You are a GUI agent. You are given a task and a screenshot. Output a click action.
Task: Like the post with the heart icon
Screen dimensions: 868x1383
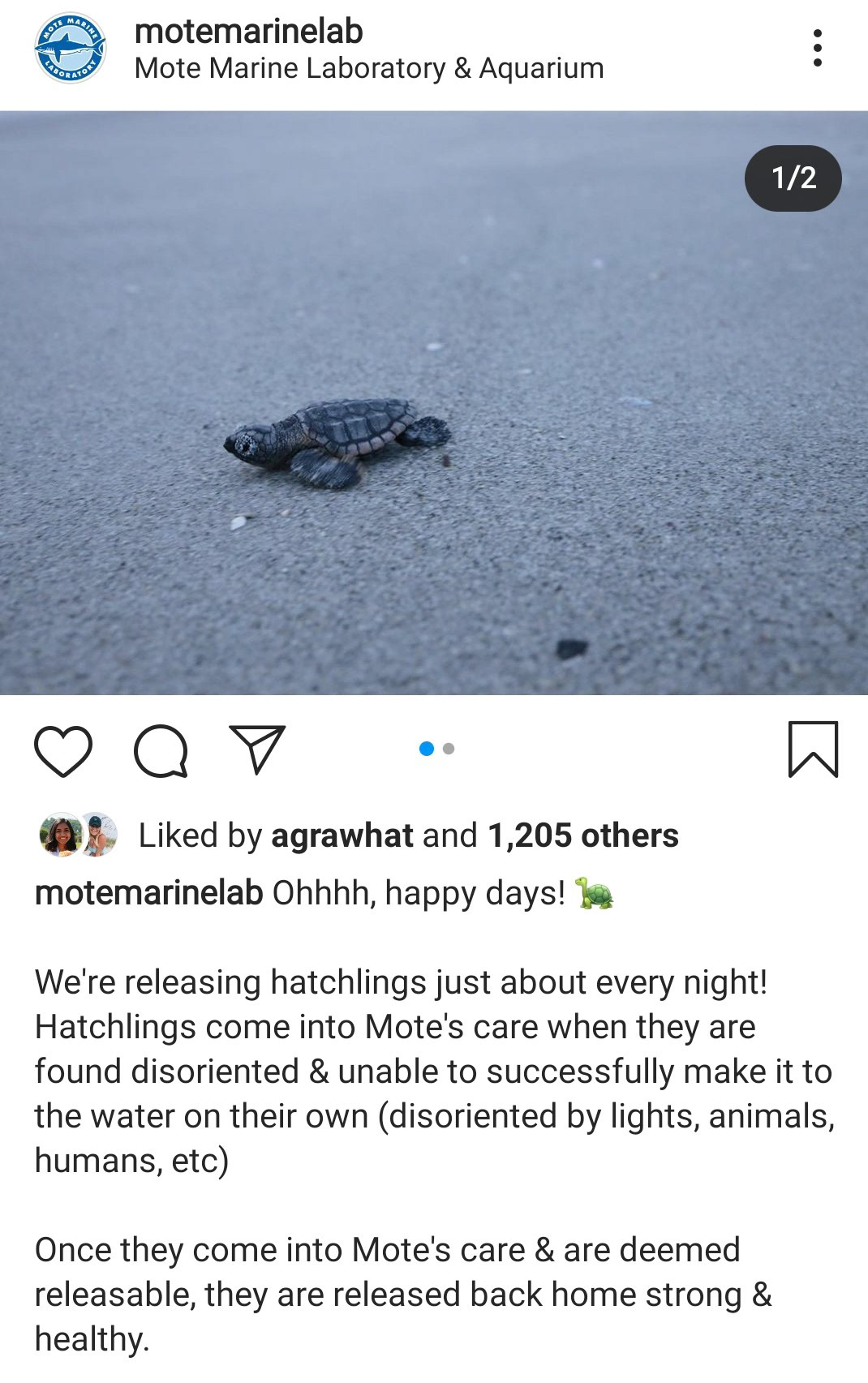(x=63, y=751)
